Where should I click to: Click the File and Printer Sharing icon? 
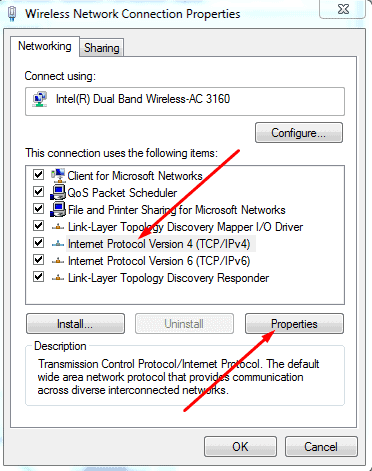[x=58, y=209]
